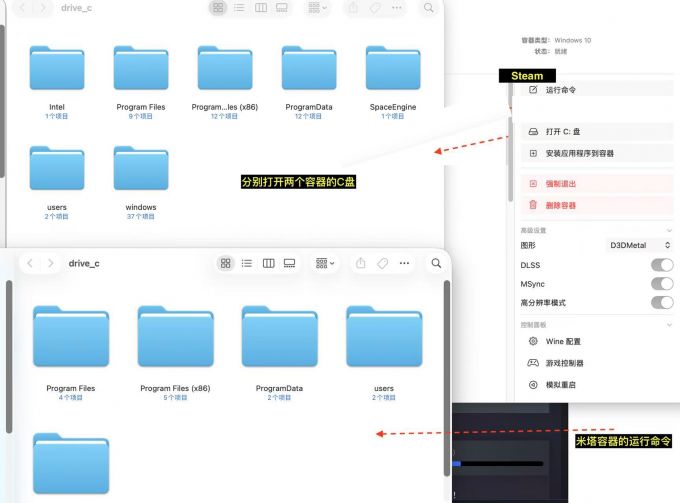Click Tags icon in lower Finder toolbar
This screenshot has height=503, width=680.
[x=382, y=263]
